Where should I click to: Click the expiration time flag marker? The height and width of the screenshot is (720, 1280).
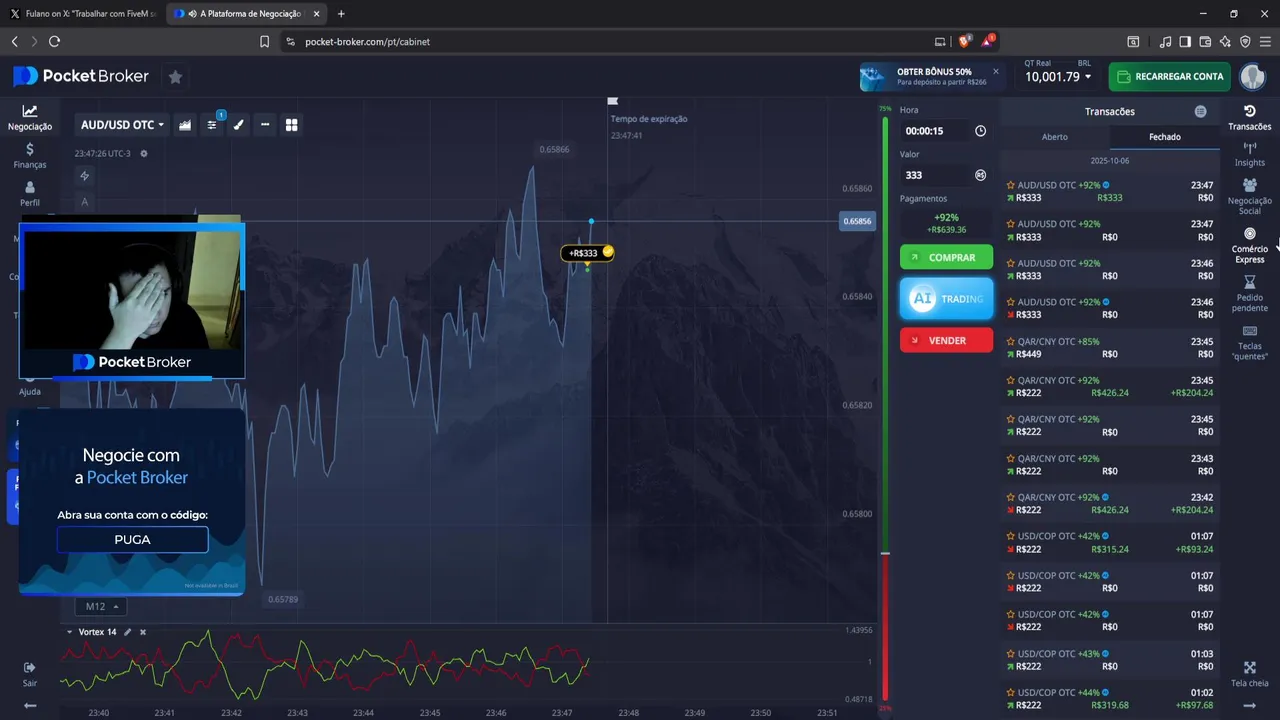coord(613,101)
